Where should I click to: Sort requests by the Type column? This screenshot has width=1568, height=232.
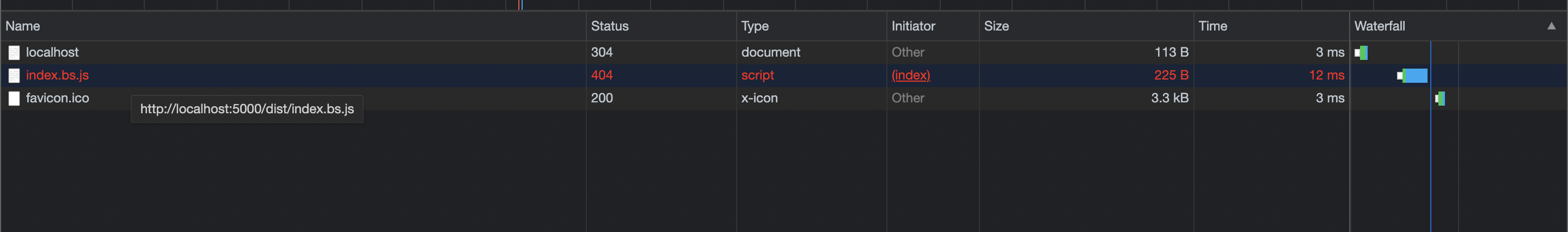811,26
